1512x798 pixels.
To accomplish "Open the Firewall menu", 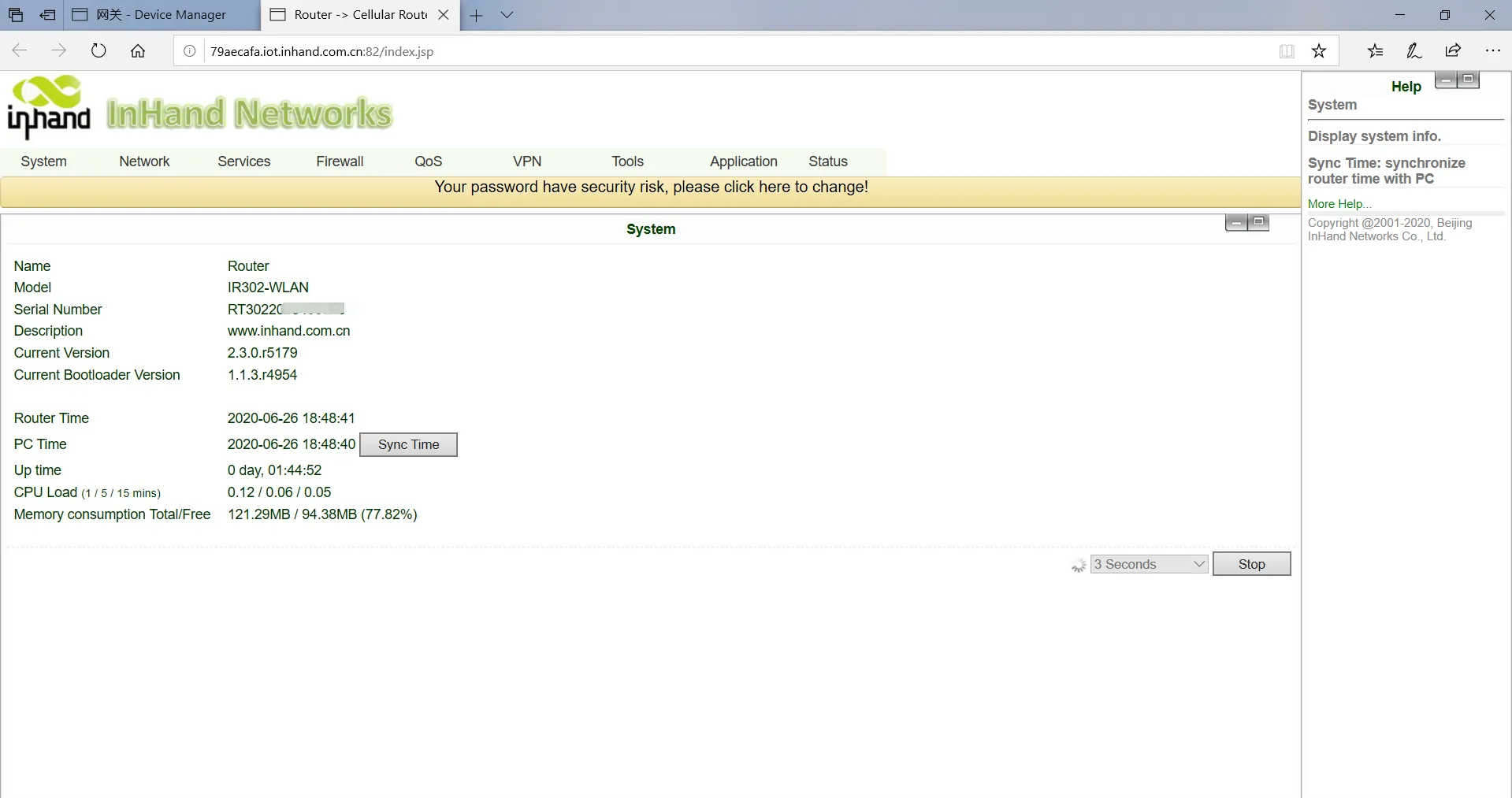I will tap(340, 161).
